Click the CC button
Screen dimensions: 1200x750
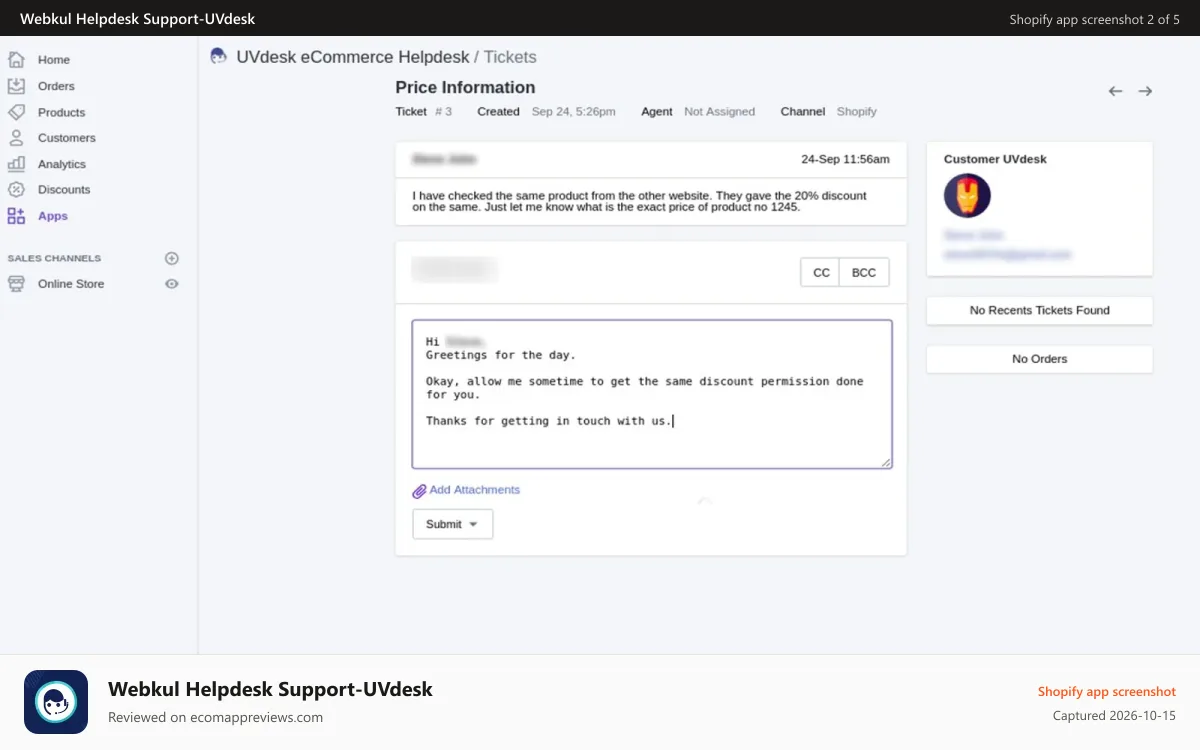pyautogui.click(x=821, y=273)
